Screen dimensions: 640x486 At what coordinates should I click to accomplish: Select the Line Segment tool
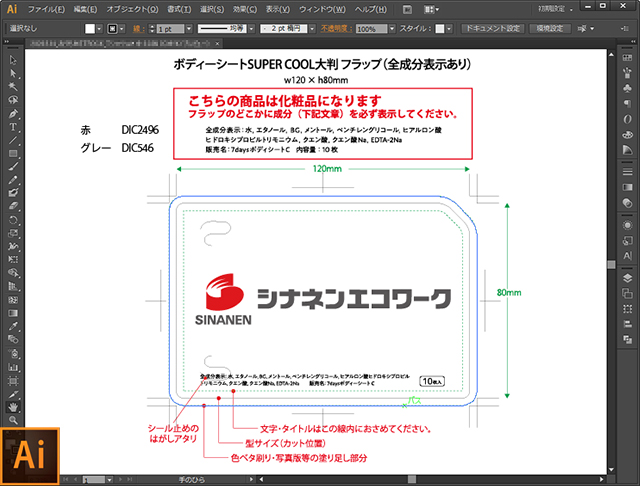coord(13,140)
